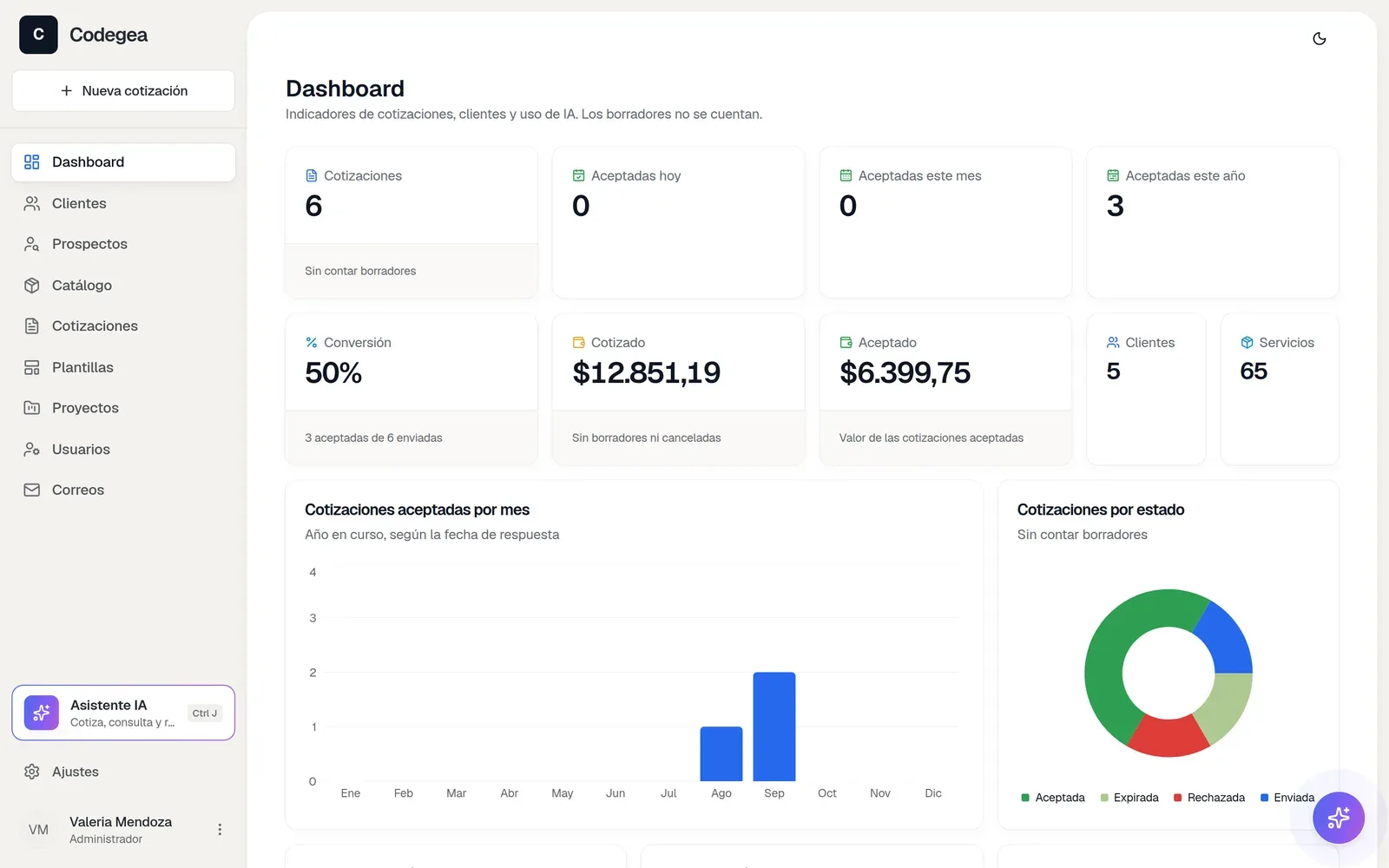Image resolution: width=1389 pixels, height=868 pixels.
Task: Click the Asistente IA sparkle icon
Action: tap(42, 713)
